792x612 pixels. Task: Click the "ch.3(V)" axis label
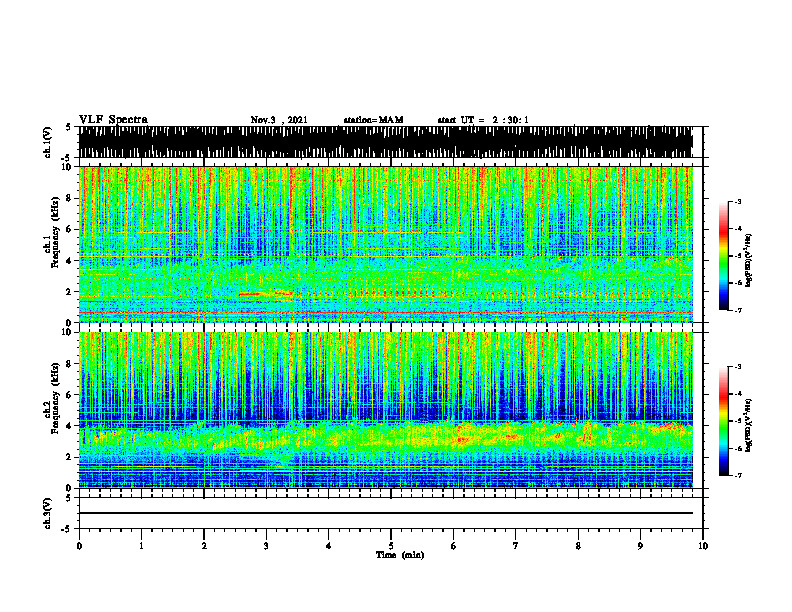coord(47,514)
